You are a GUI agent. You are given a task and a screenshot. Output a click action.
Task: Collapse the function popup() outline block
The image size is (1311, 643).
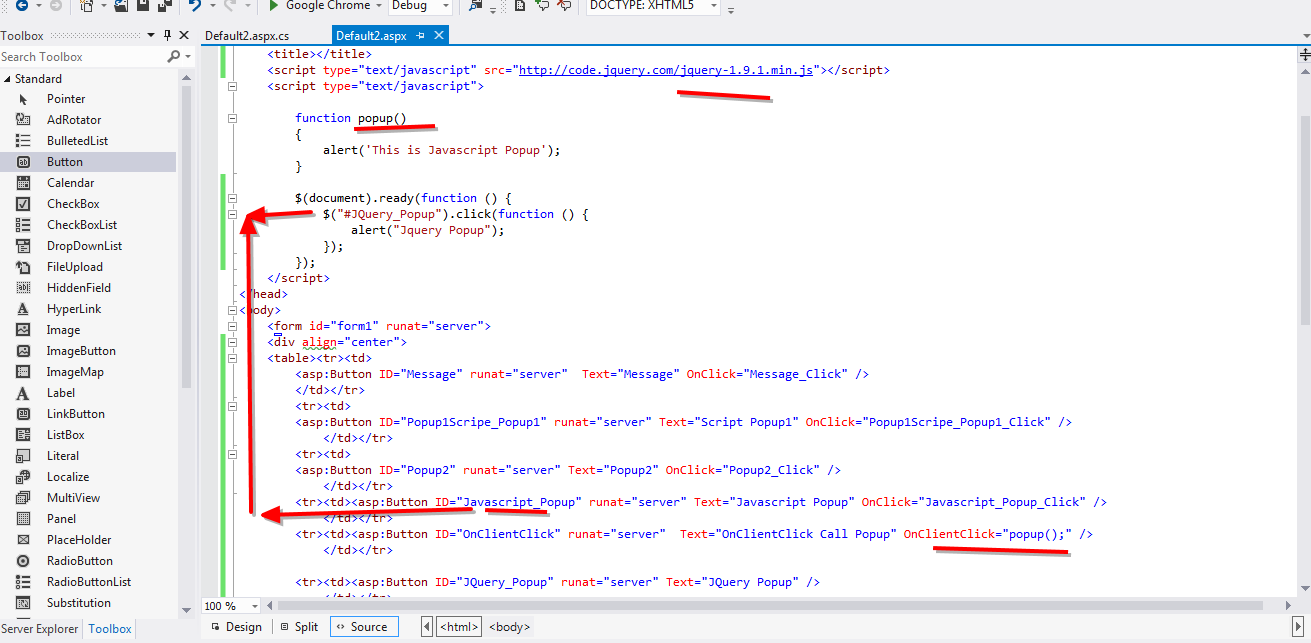click(232, 118)
